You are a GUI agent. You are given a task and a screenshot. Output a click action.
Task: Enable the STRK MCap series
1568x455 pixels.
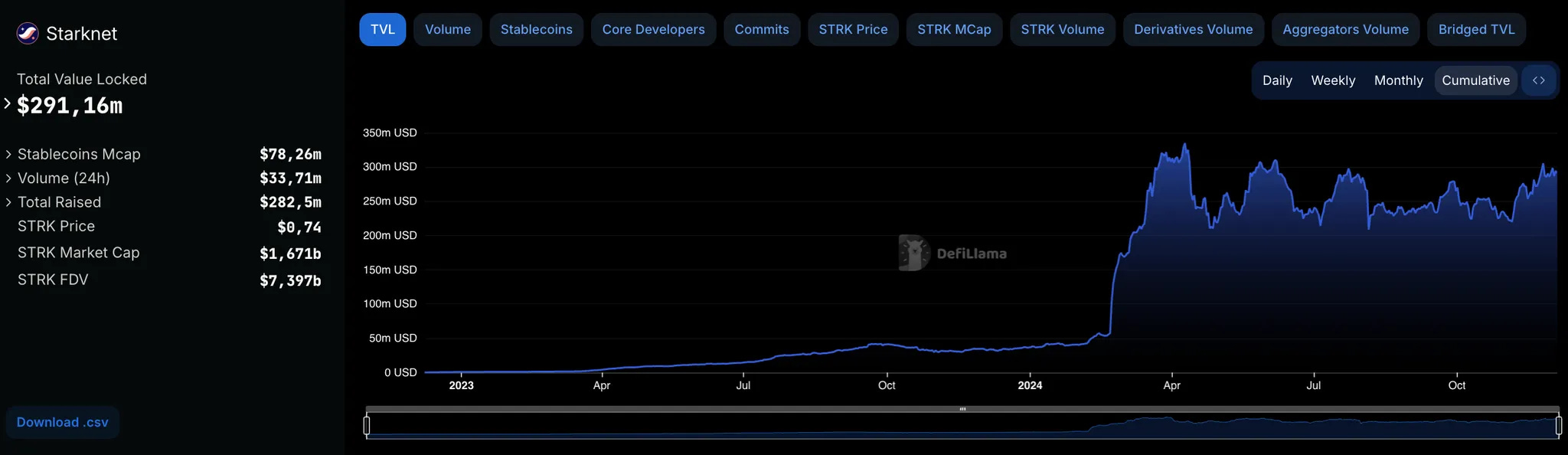pos(955,30)
